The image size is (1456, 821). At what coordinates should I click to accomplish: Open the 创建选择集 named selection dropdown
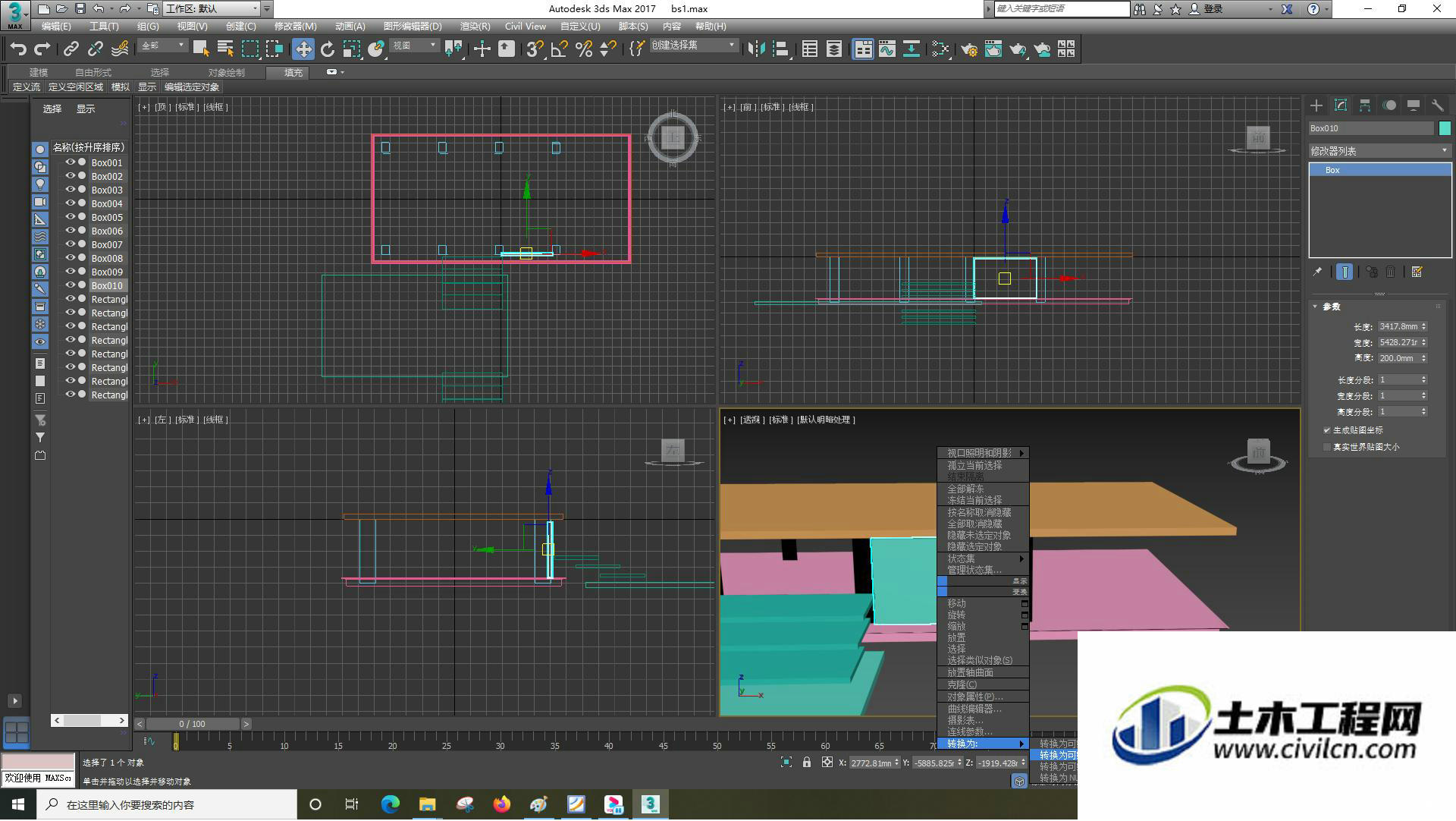pyautogui.click(x=693, y=46)
